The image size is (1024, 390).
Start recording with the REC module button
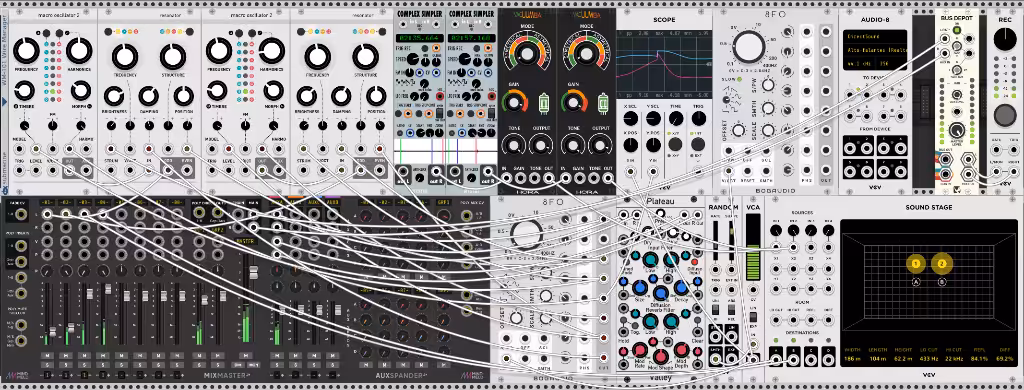pos(1005,116)
